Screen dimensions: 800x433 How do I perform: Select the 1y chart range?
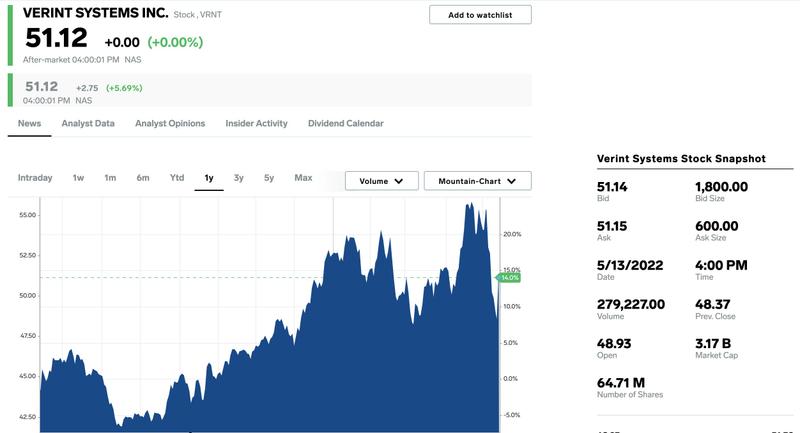(x=209, y=178)
